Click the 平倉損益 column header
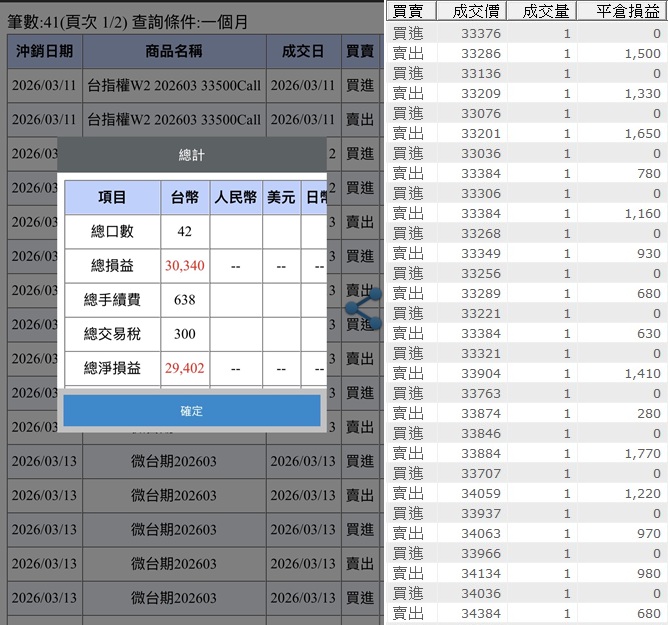668x625 pixels. (x=627, y=11)
